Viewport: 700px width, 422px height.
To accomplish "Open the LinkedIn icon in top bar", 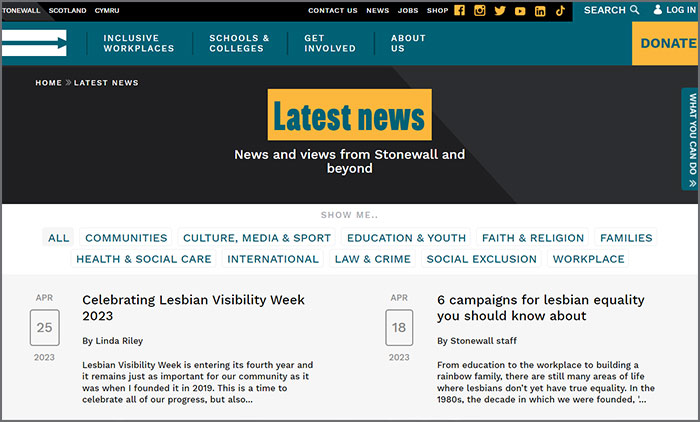I will click(x=540, y=11).
